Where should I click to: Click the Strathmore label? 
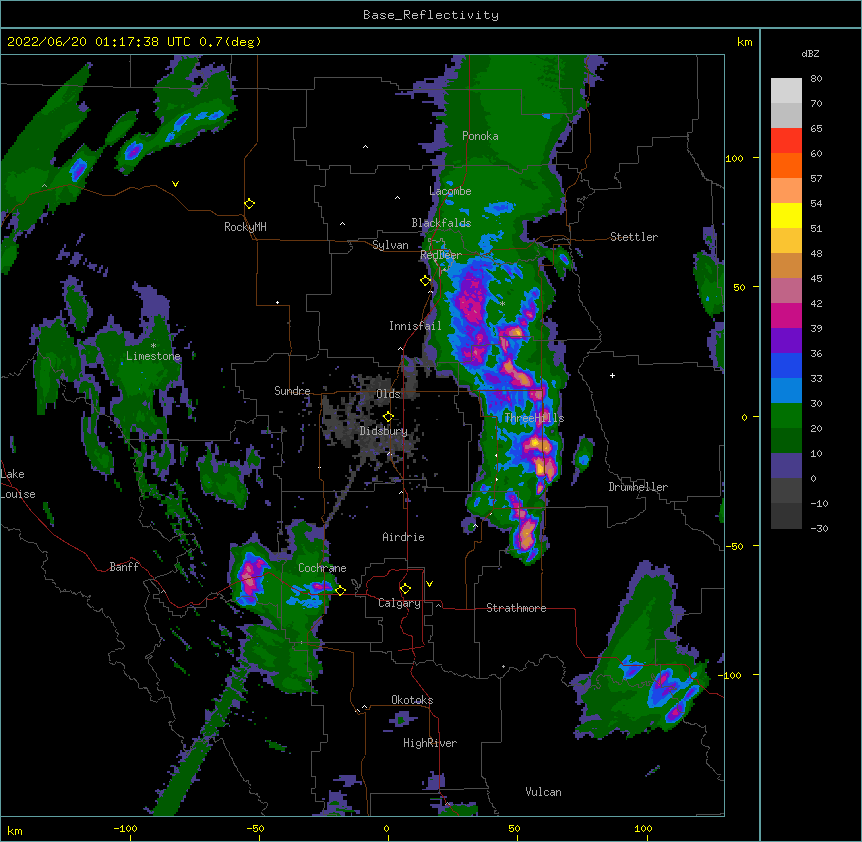pos(516,608)
